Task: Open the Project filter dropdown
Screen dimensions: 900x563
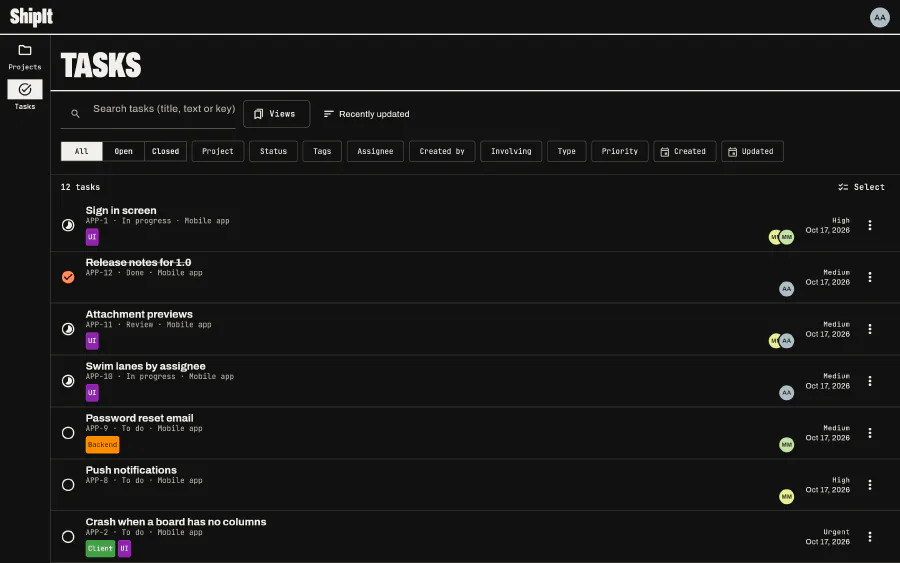Action: (x=218, y=152)
